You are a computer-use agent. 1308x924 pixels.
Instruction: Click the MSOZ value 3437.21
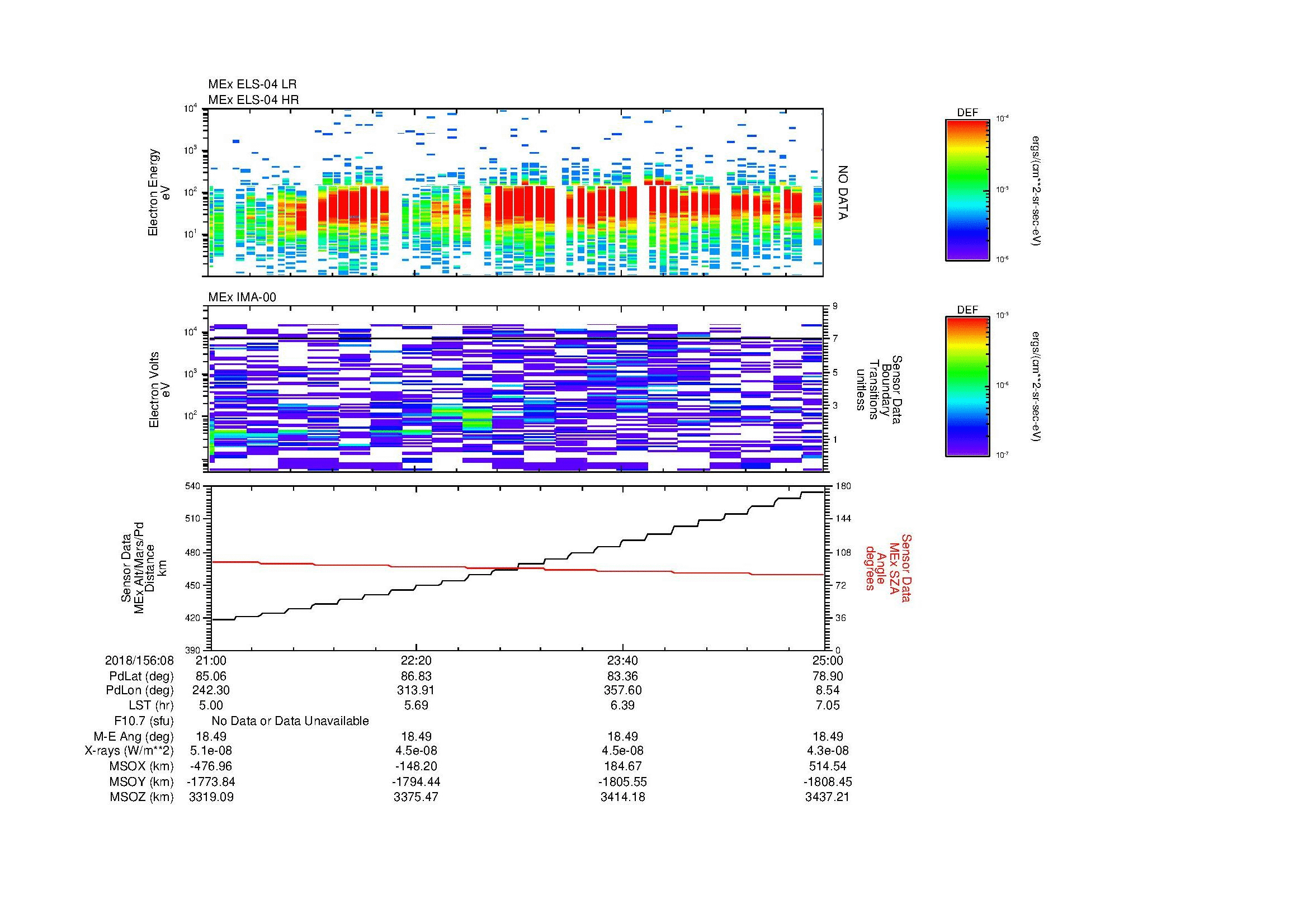(x=828, y=797)
